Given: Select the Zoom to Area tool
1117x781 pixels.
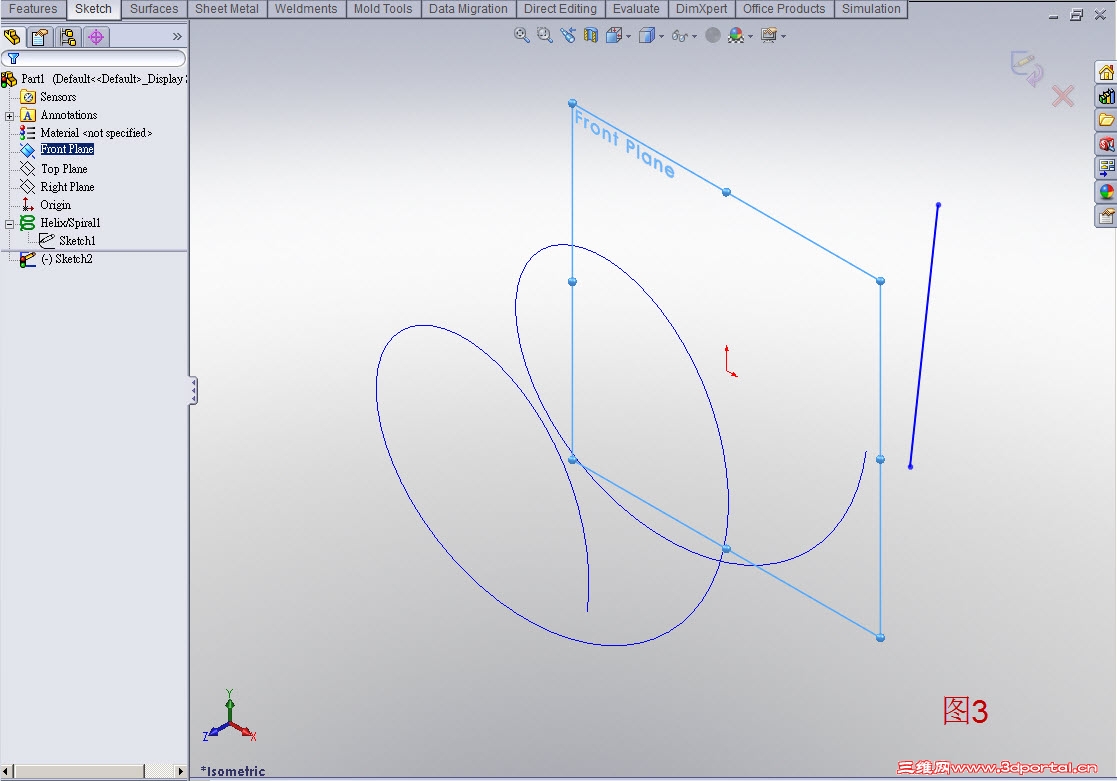Looking at the screenshot, I should 544,35.
